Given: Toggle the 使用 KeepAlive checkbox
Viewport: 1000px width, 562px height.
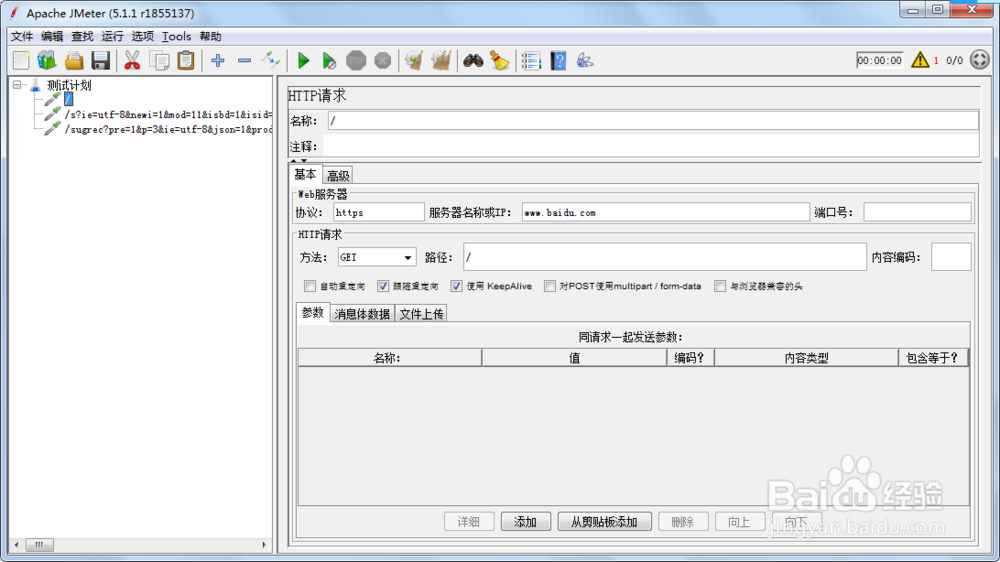Looking at the screenshot, I should coord(456,286).
